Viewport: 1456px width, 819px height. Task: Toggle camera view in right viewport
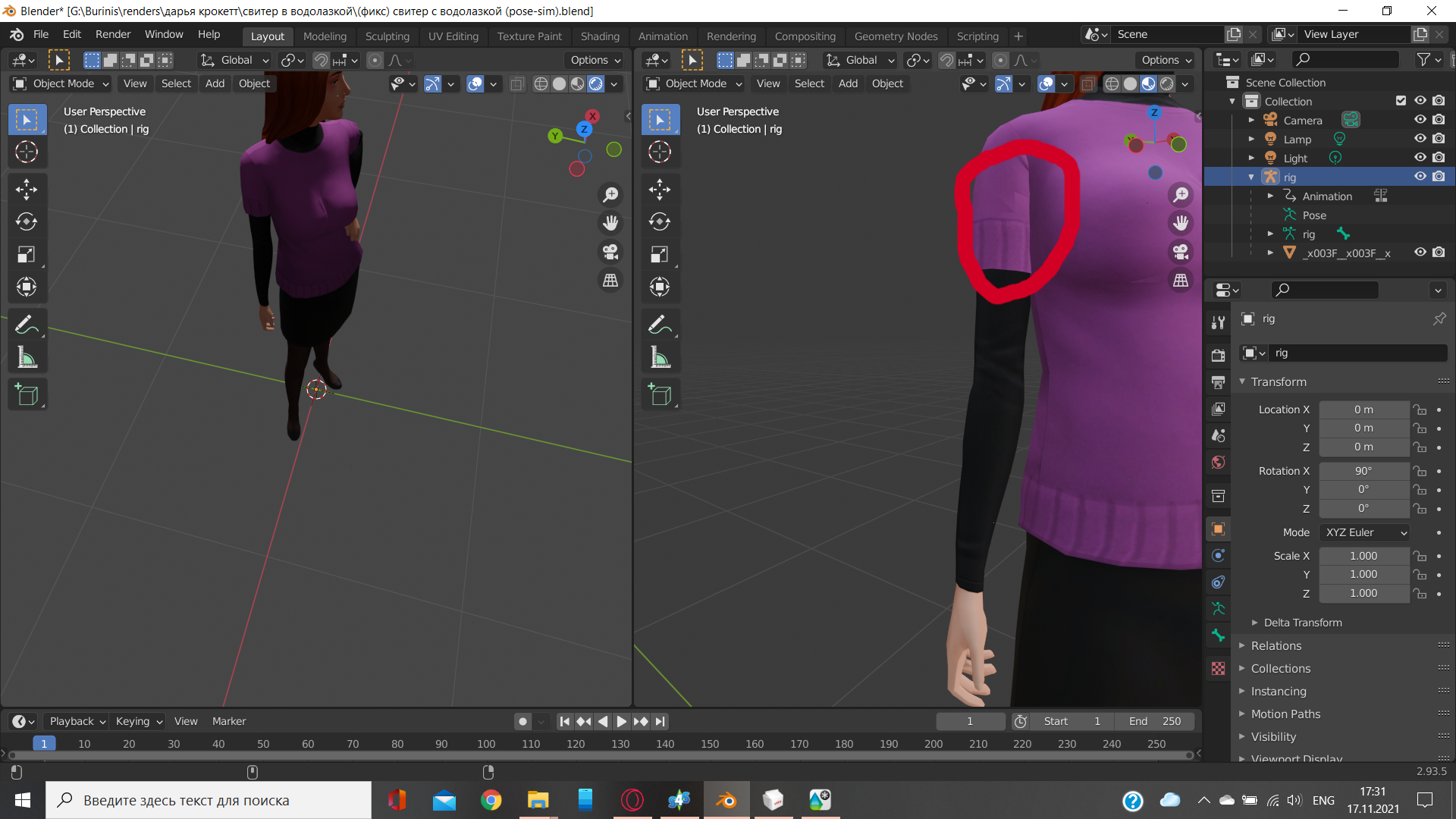(x=1181, y=251)
